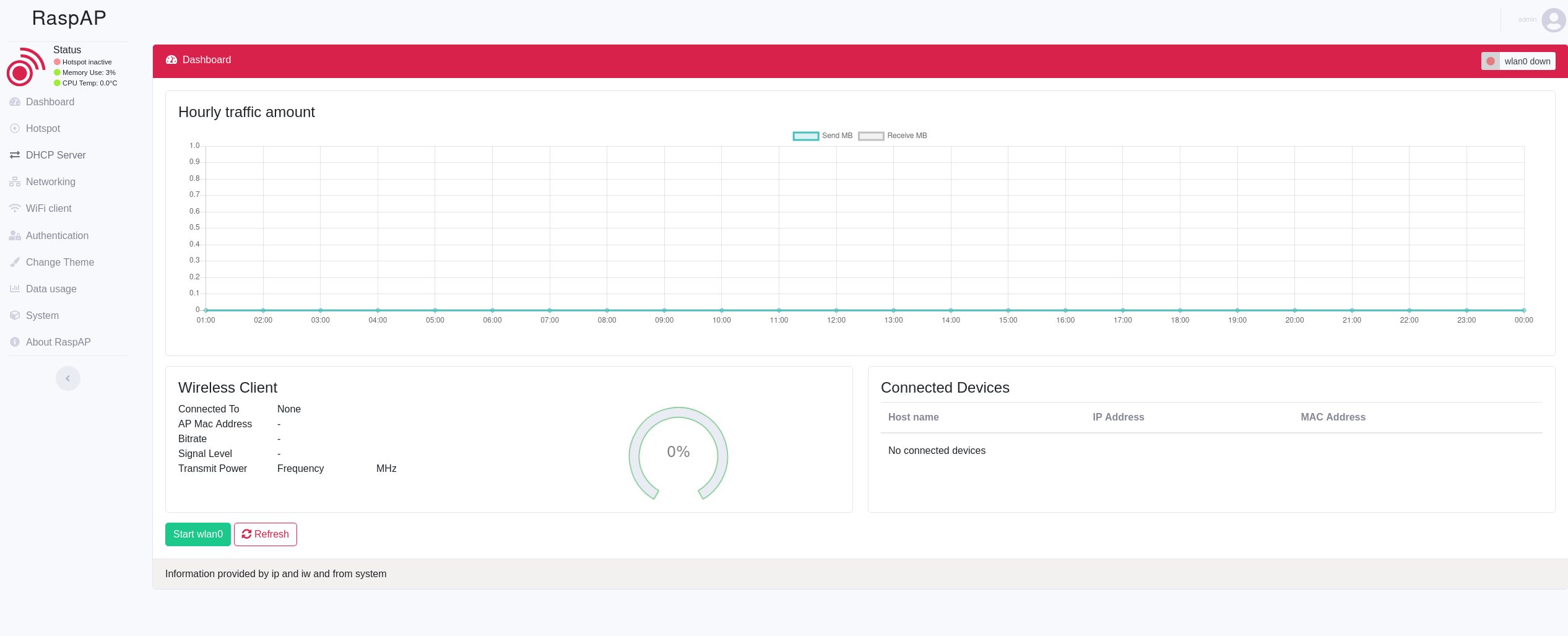
Task: Click the 'Hourly traffic amount' heading
Action: point(246,112)
